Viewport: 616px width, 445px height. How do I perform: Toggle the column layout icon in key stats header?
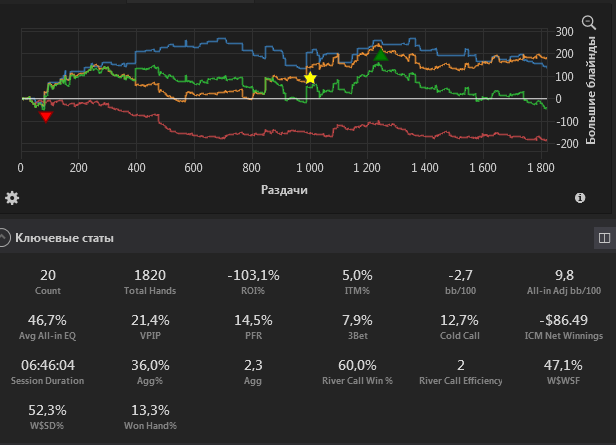tap(604, 238)
